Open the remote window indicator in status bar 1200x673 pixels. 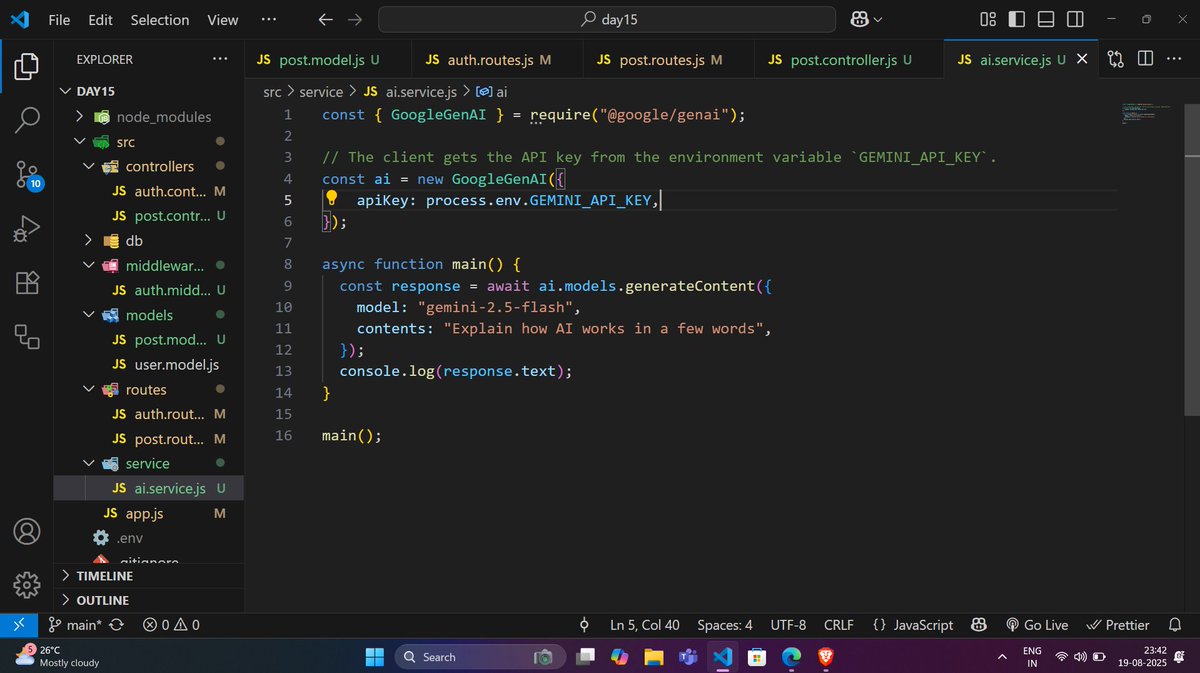point(19,625)
